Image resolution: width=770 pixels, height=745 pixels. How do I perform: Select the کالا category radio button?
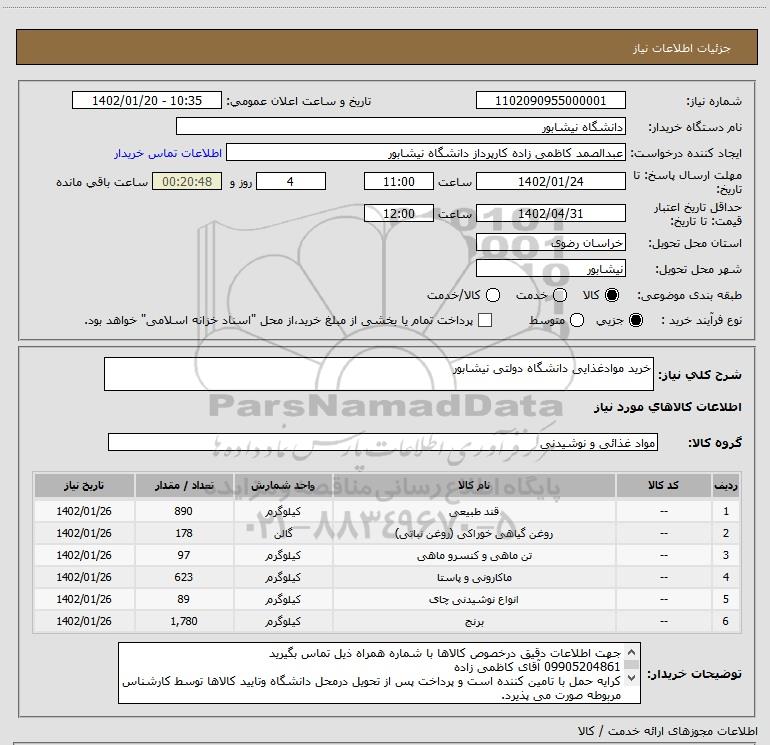(x=612, y=295)
